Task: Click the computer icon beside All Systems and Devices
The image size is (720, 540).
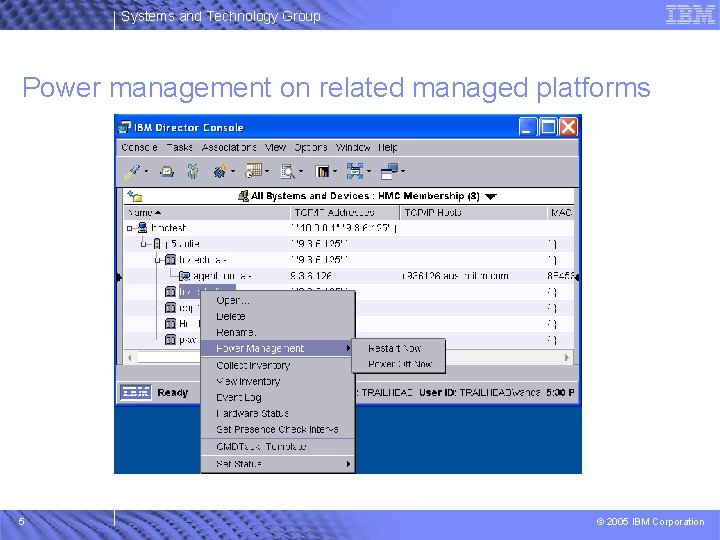Action: (243, 196)
